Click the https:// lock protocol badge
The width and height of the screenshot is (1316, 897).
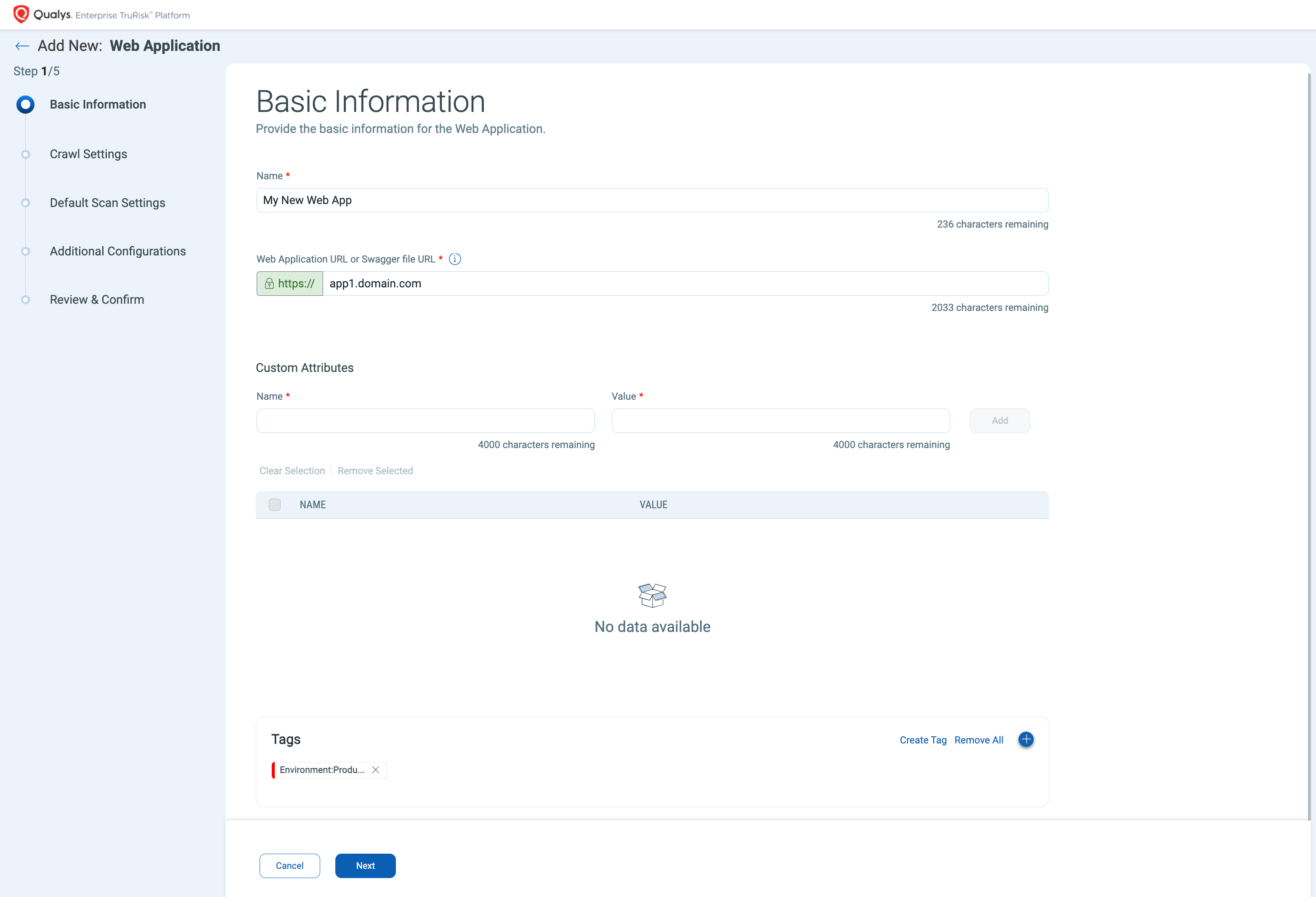point(290,284)
